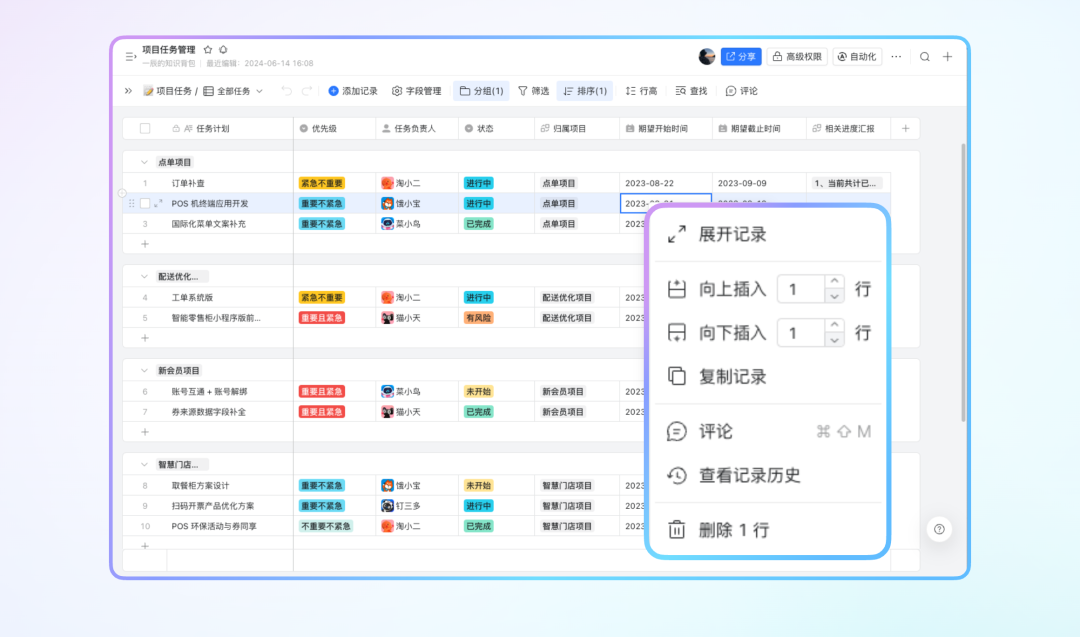Add a new field column with plus
Viewport: 1080px width, 637px height.
pyautogui.click(x=906, y=128)
